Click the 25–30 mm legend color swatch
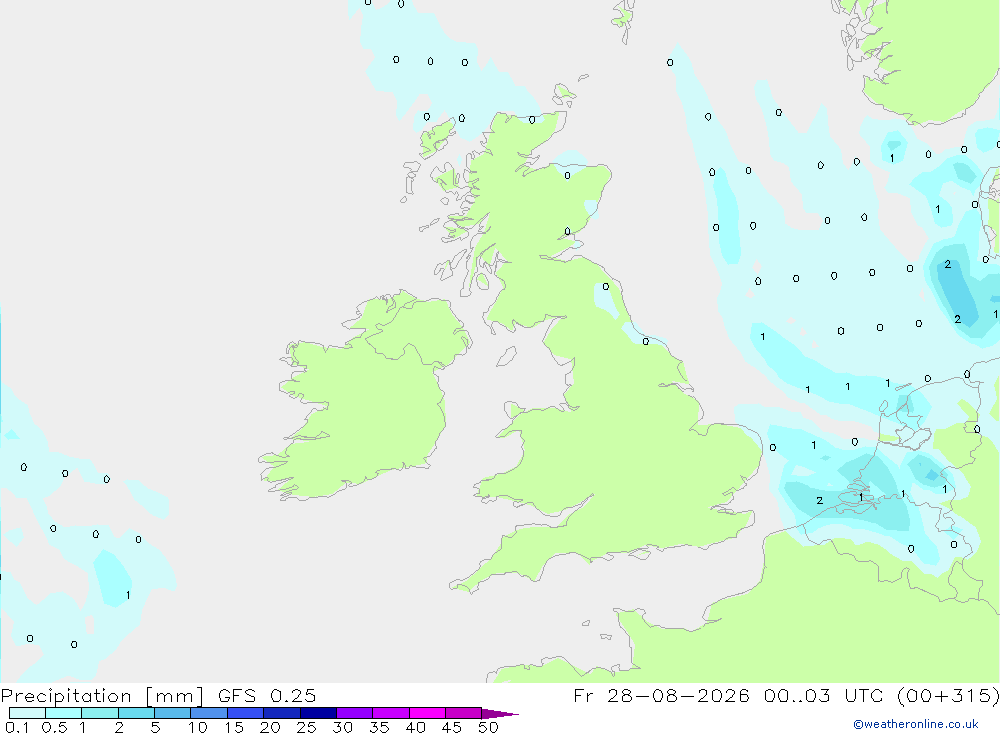This screenshot has height=733, width=1000. tap(318, 713)
